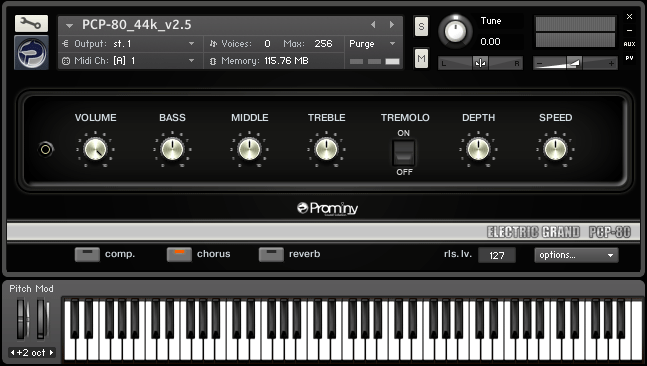This screenshot has height=366, width=647.
Task: Open the Output st. 1 dropdown
Action: (128, 44)
